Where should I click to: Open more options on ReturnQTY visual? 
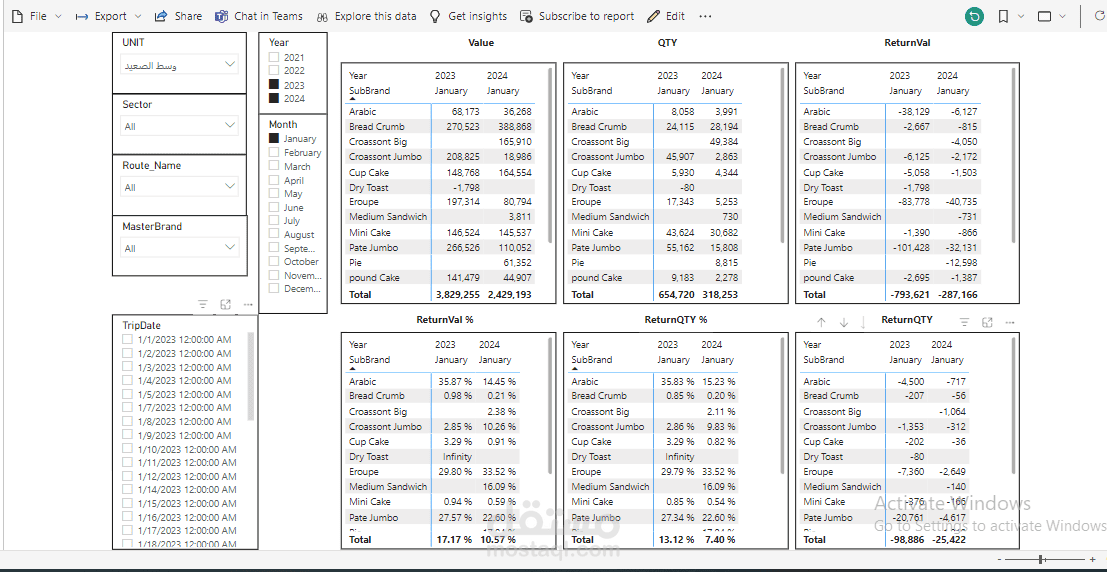click(1010, 322)
